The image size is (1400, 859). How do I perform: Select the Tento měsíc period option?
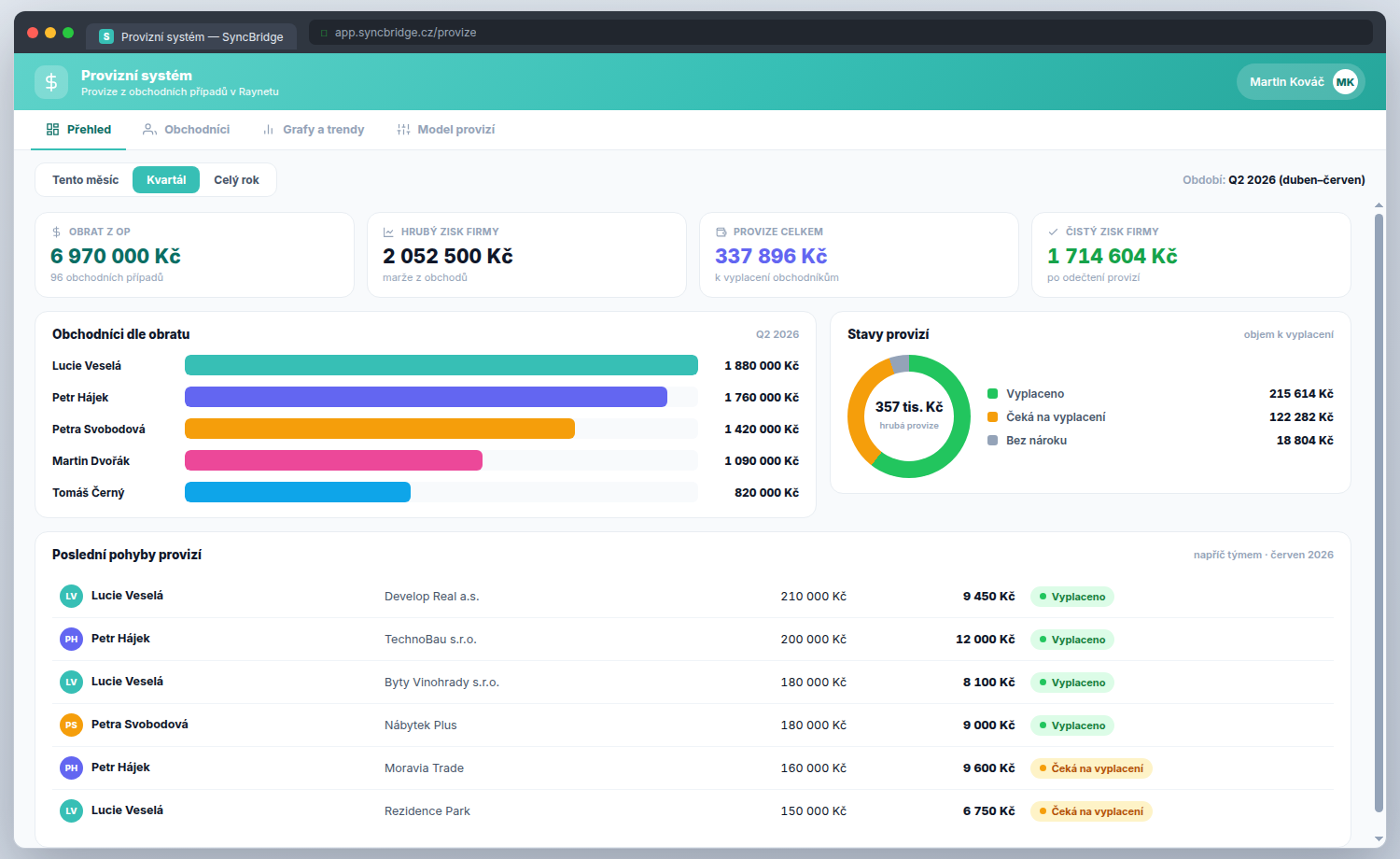(86, 180)
